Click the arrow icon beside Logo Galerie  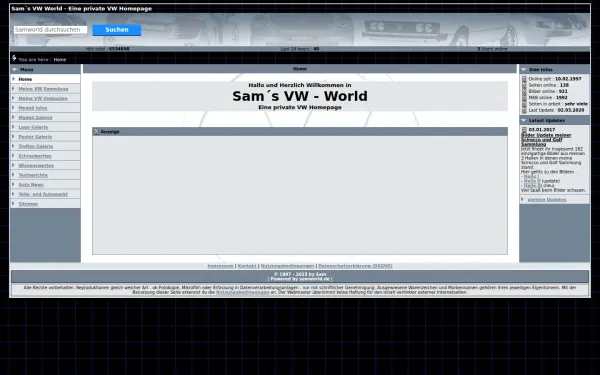click(x=13, y=127)
